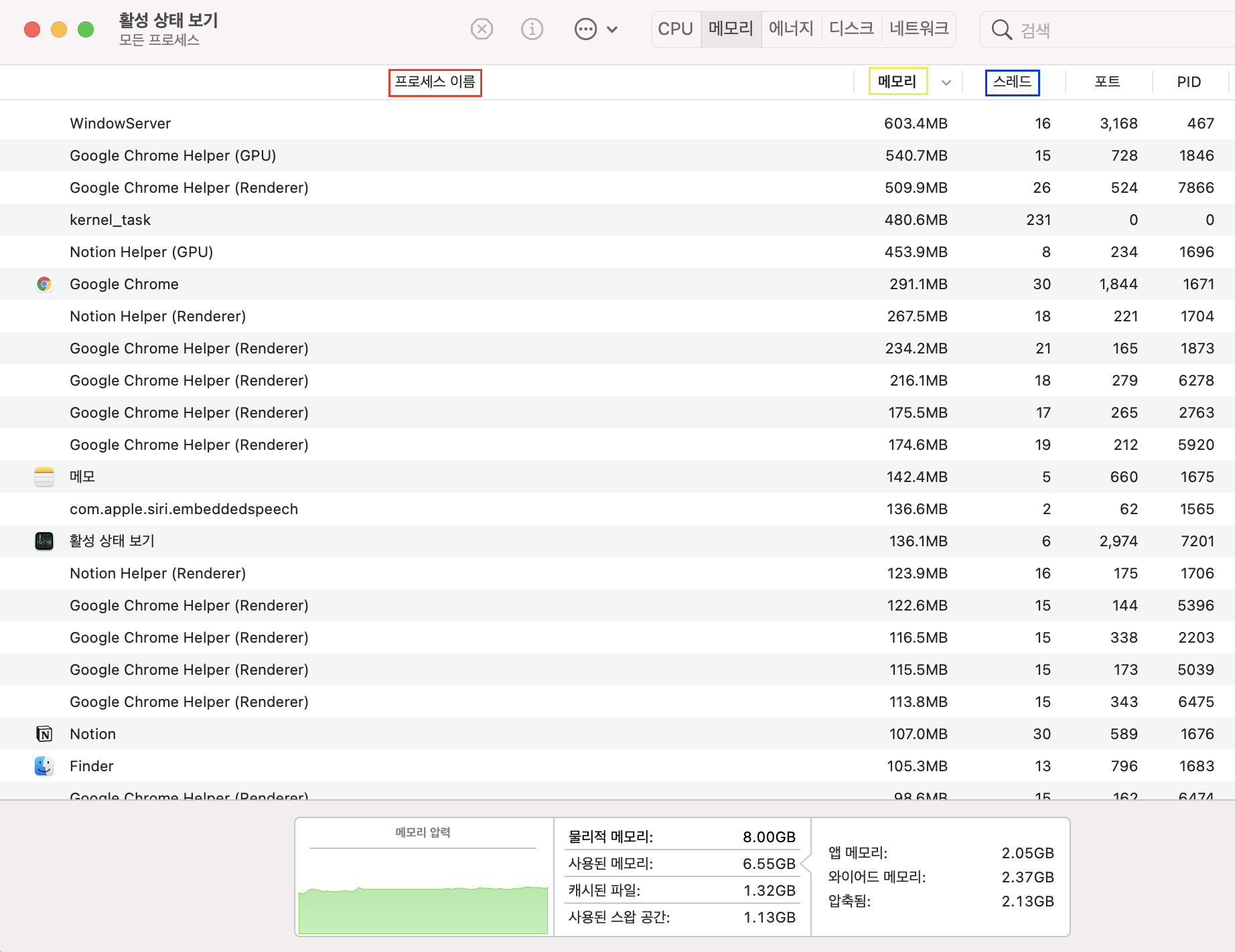Click the 메모 notes app icon
The width and height of the screenshot is (1235, 952).
point(44,477)
